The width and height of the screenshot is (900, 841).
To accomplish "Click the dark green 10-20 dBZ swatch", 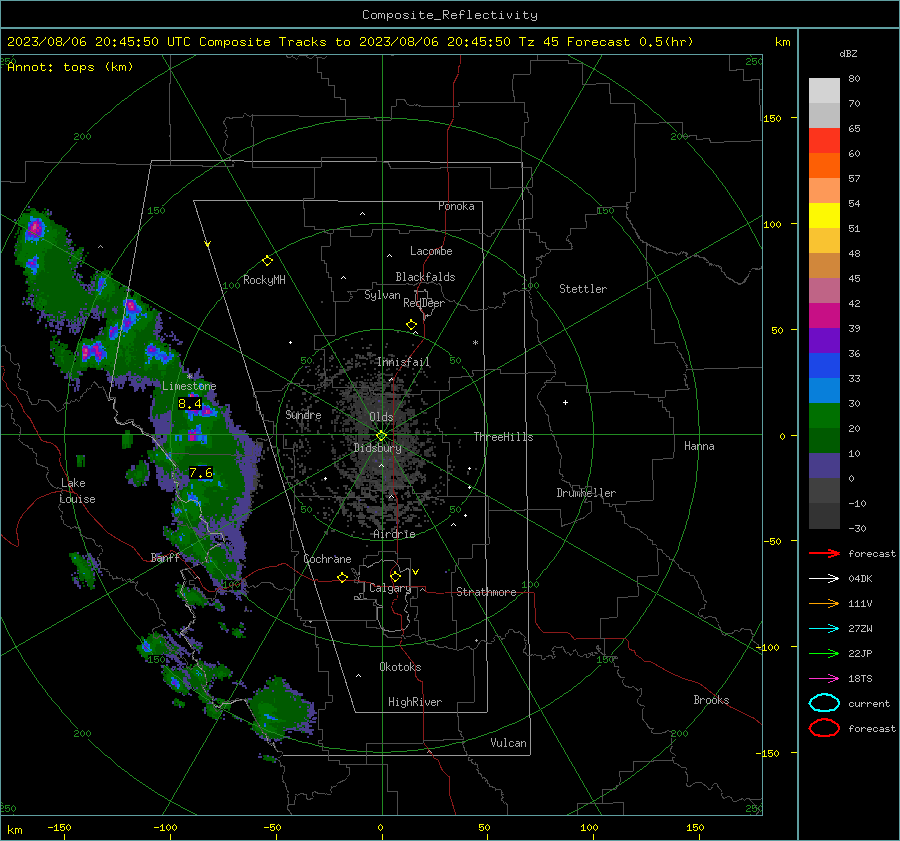I will point(824,441).
